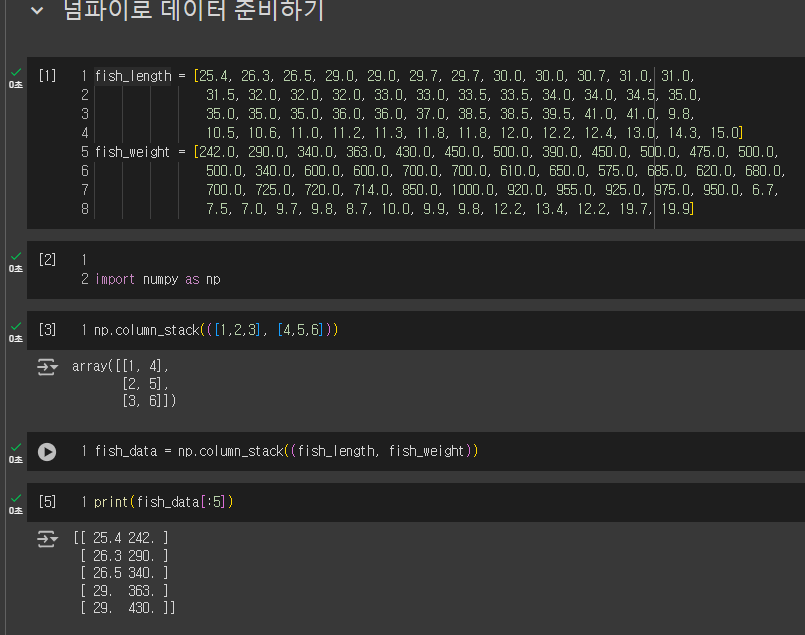Viewport: 805px width, 635px height.
Task: Toggle output options for print(fish_data[:5]) output
Action: point(47,539)
